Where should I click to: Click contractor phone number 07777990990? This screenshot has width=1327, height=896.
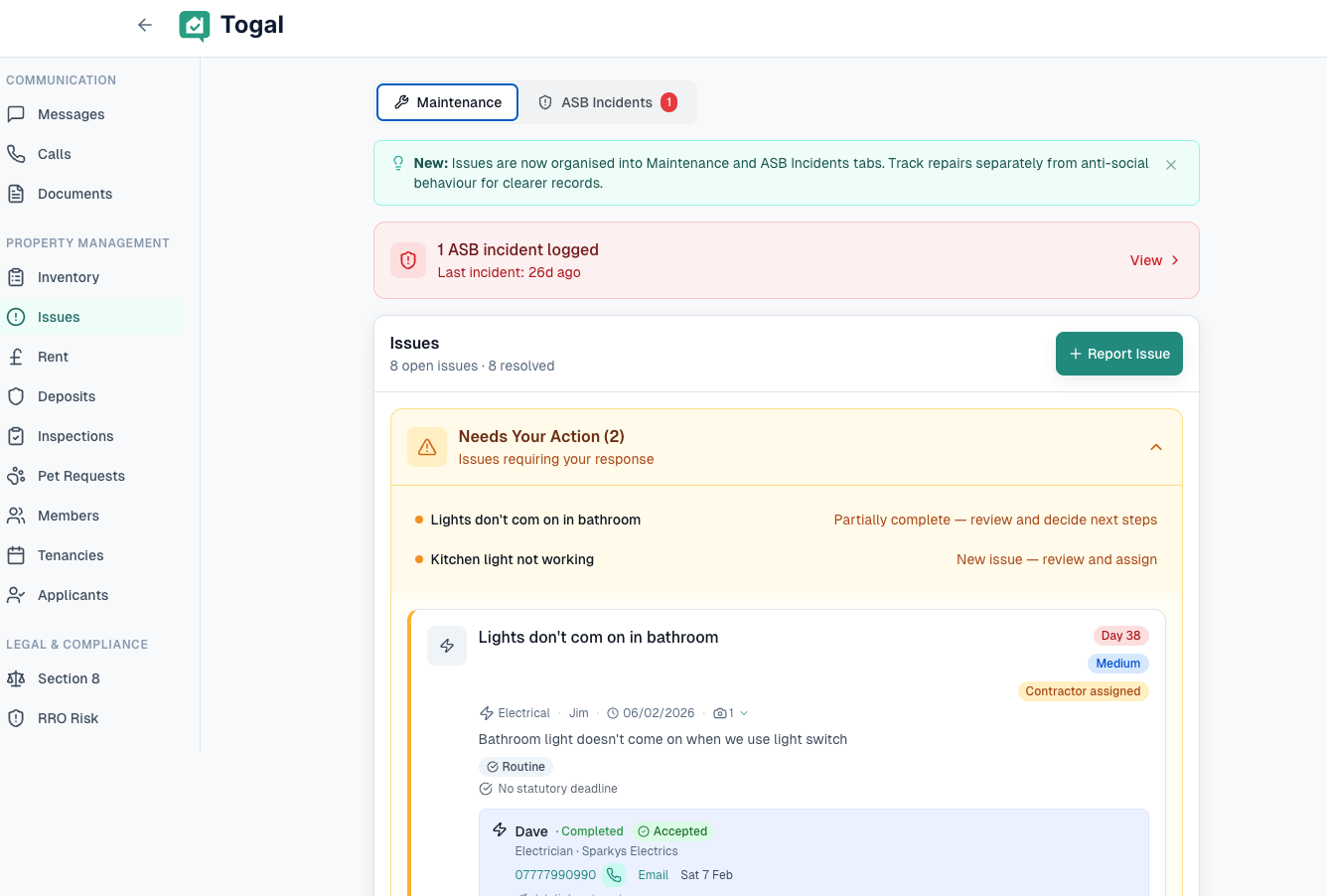point(555,875)
